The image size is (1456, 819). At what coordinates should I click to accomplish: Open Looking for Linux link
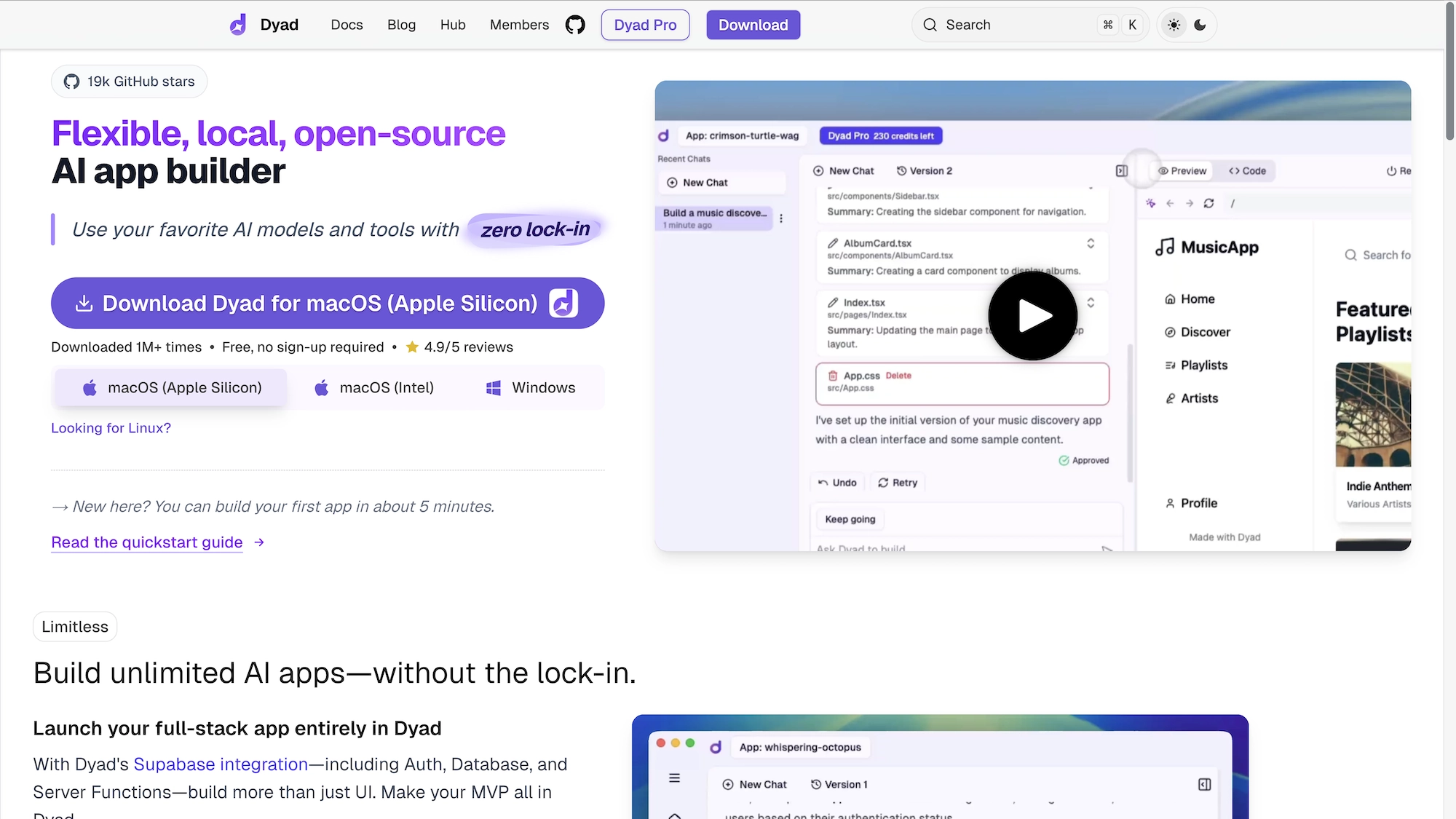tap(111, 428)
